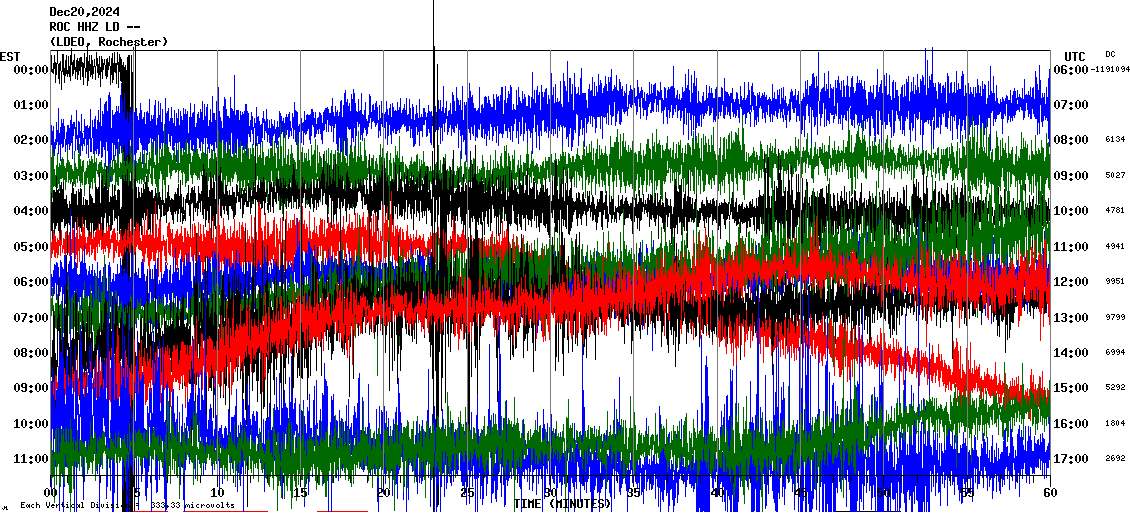Click the 06:00 UTC row label

point(1071,70)
